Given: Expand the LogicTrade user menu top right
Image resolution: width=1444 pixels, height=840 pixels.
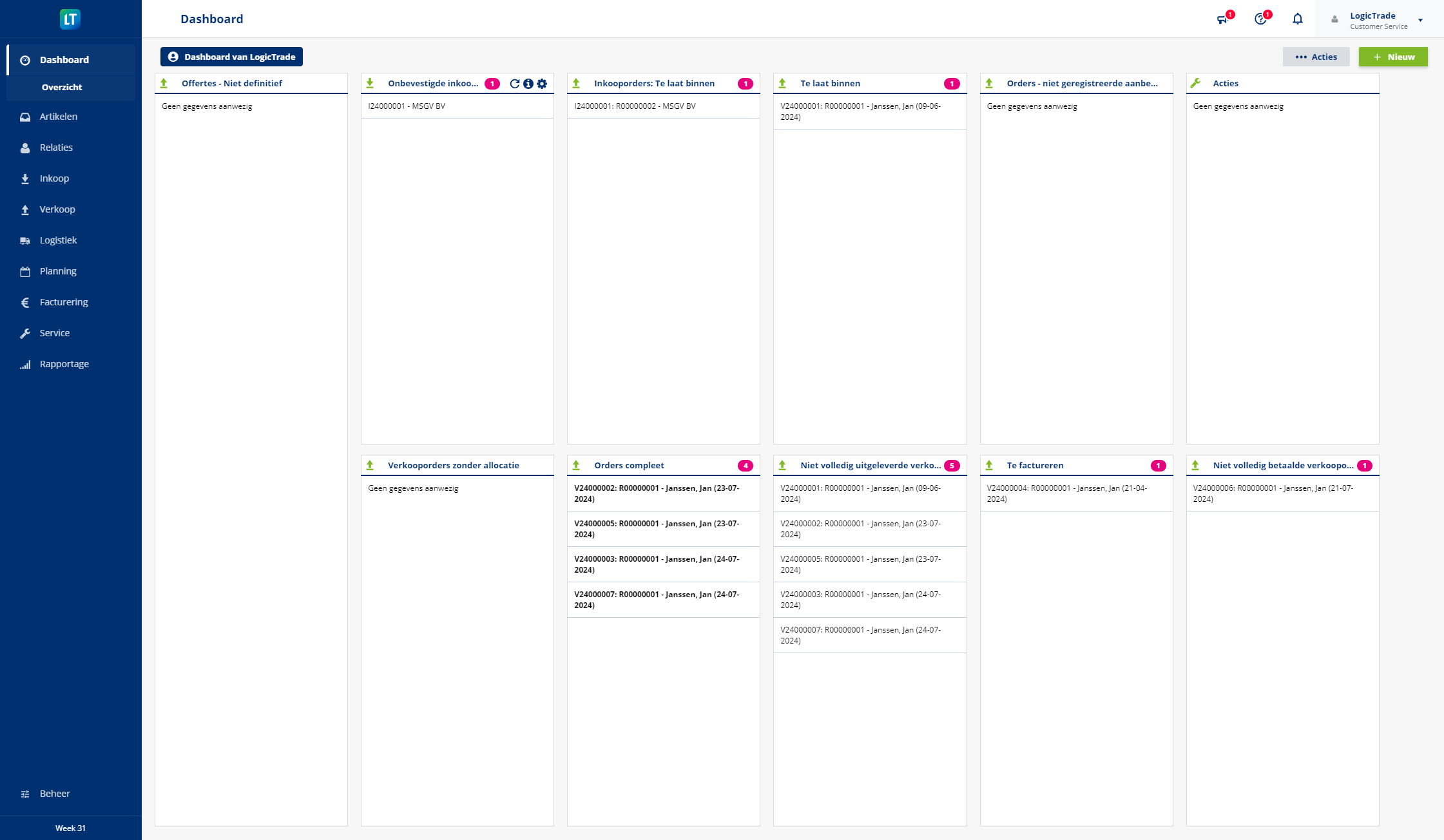Looking at the screenshot, I should pos(1421,19).
